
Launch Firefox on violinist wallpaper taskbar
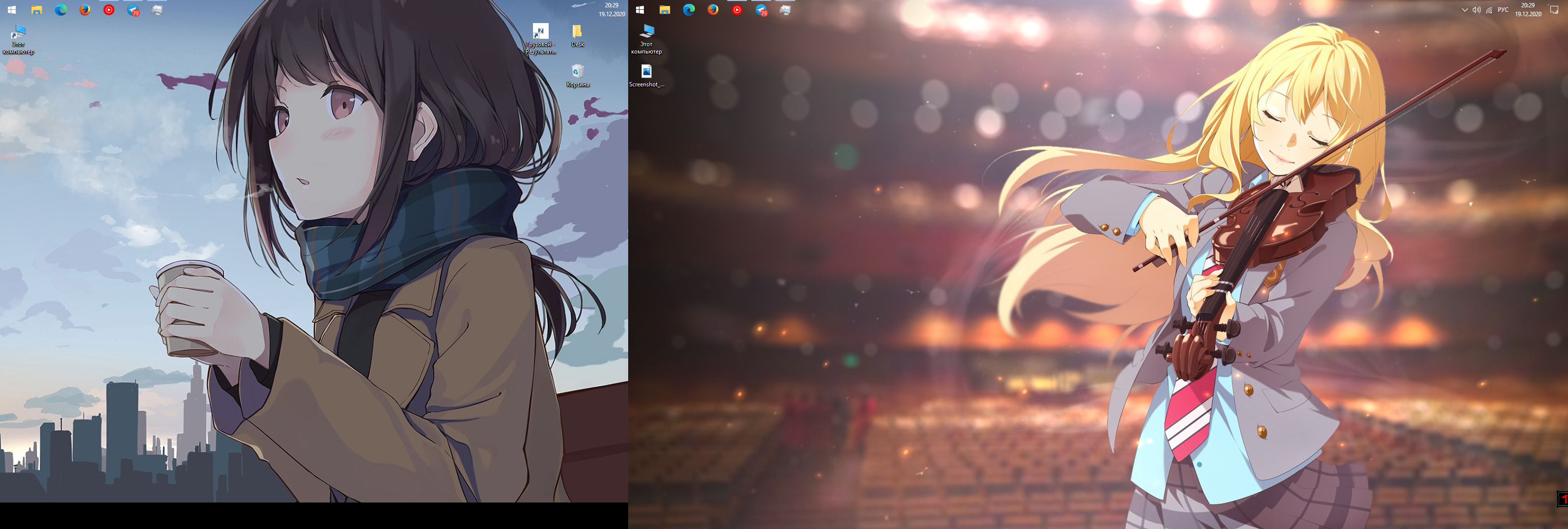pyautogui.click(x=713, y=10)
